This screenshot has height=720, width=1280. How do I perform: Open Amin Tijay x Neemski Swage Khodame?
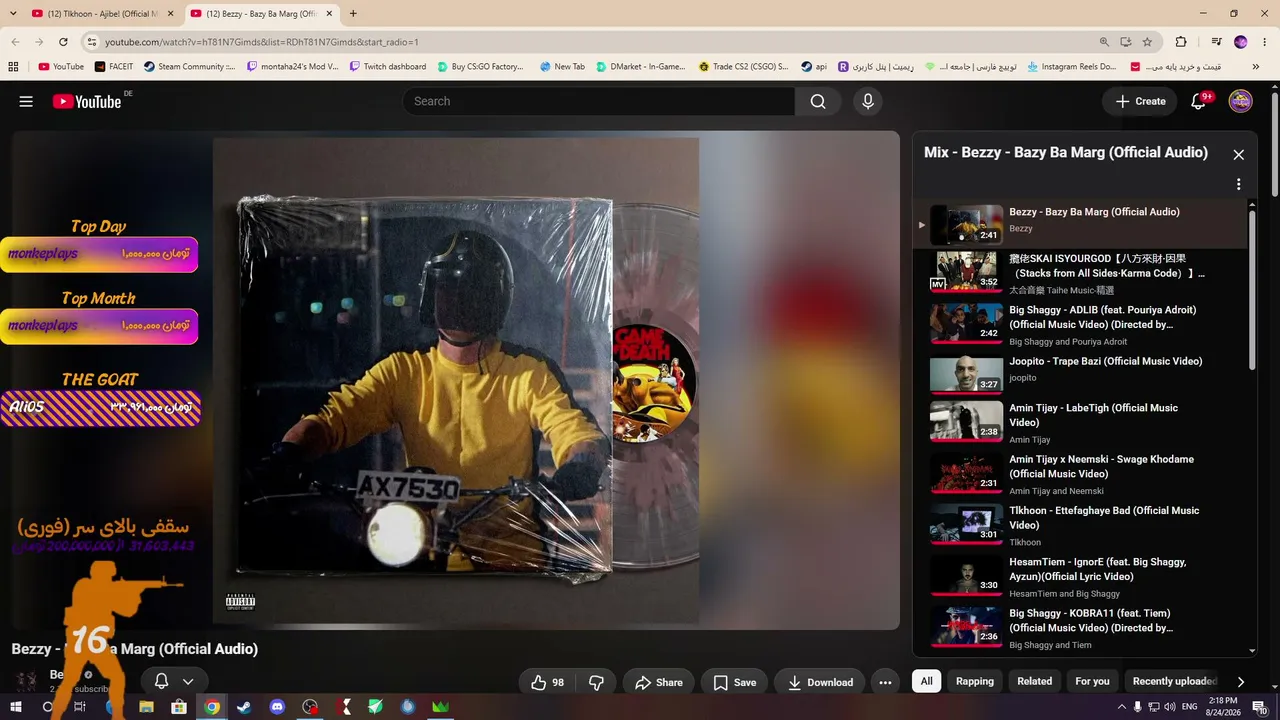tap(1081, 474)
